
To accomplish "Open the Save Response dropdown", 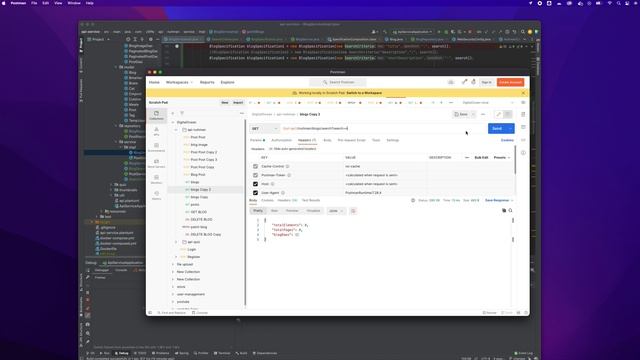I will [499, 200].
